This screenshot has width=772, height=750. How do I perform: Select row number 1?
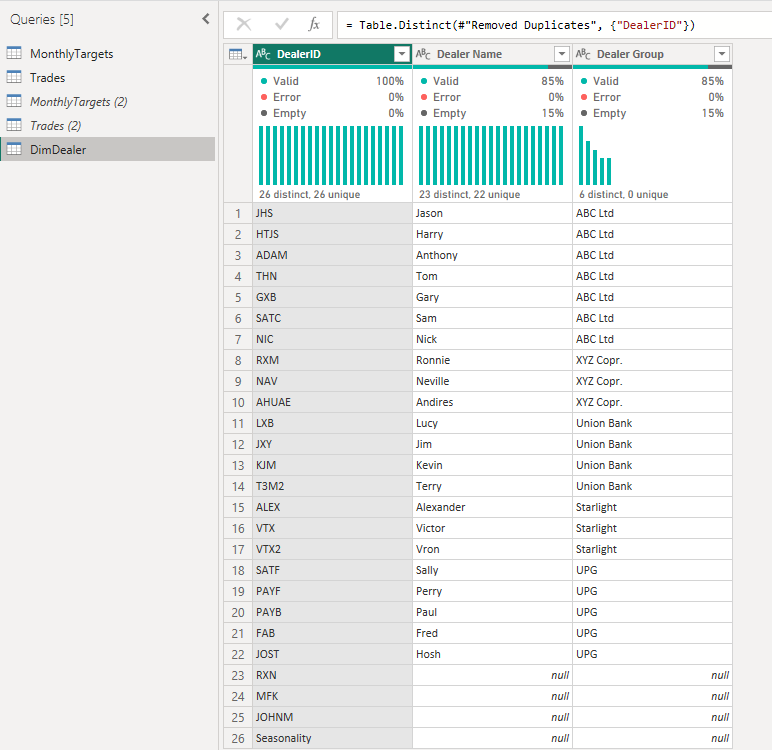tap(238, 214)
